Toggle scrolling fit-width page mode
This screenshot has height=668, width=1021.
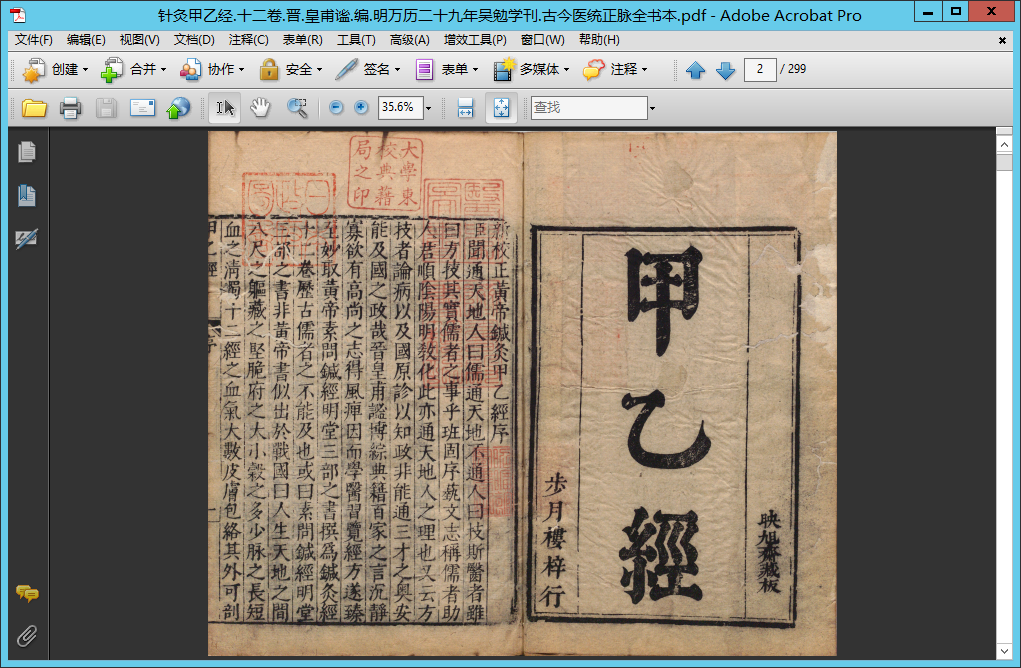point(465,108)
